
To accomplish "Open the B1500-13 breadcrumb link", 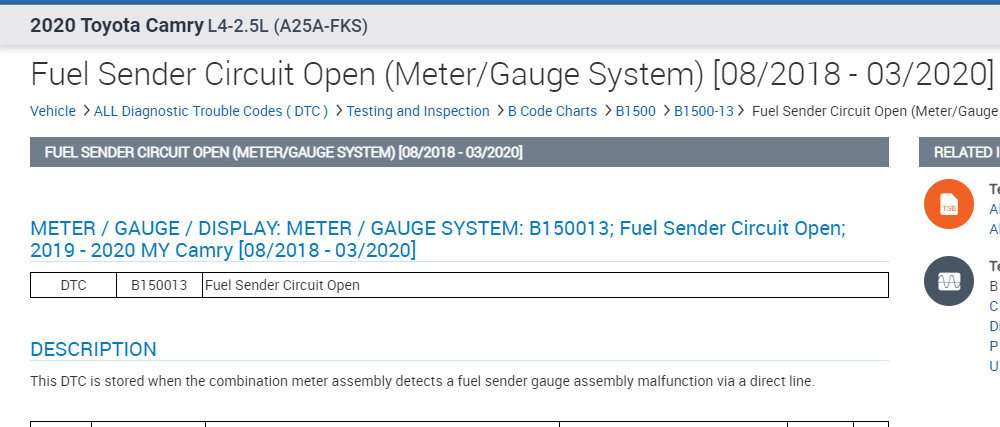I will pos(704,111).
